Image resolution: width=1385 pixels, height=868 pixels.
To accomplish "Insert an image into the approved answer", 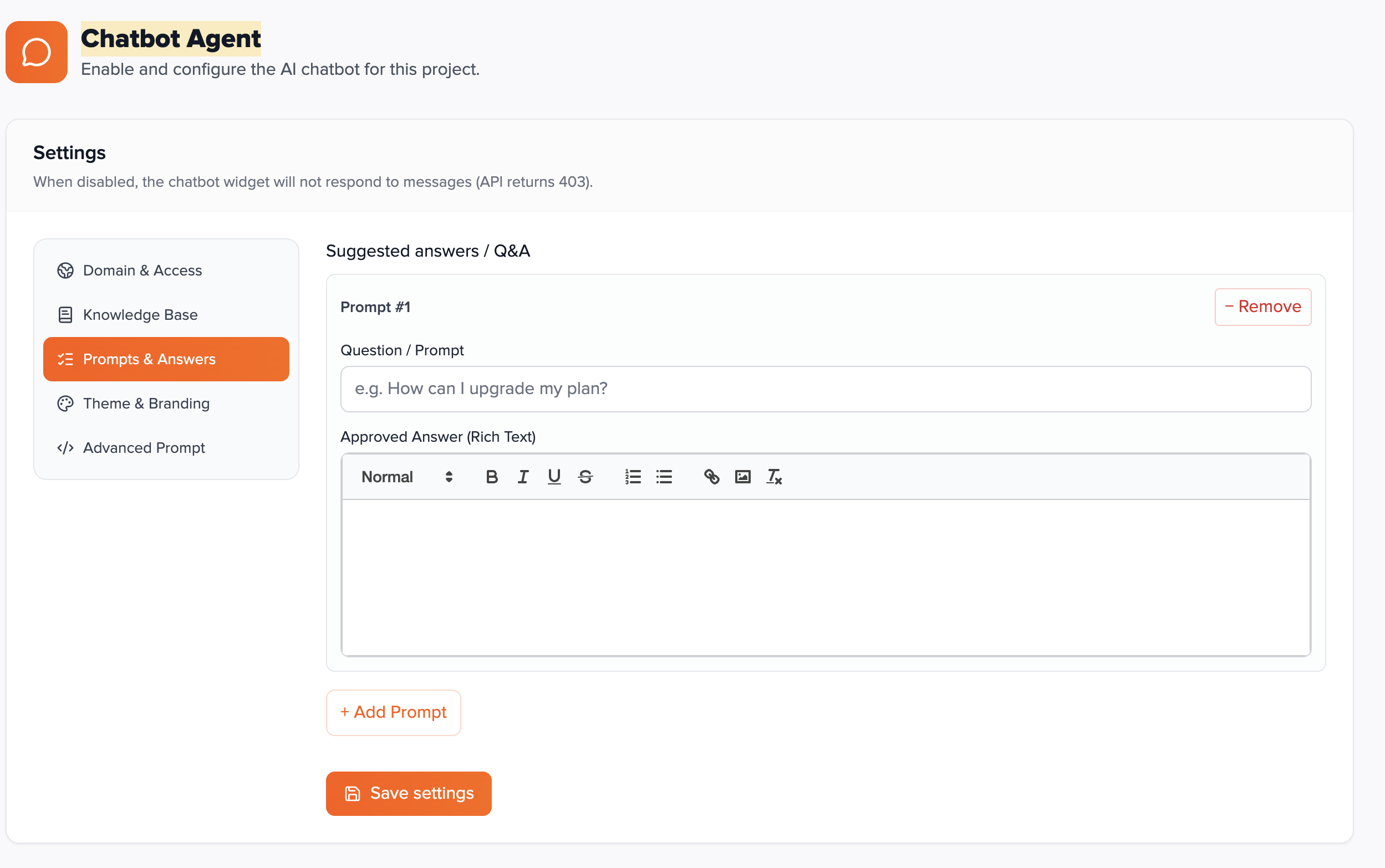I will (742, 477).
